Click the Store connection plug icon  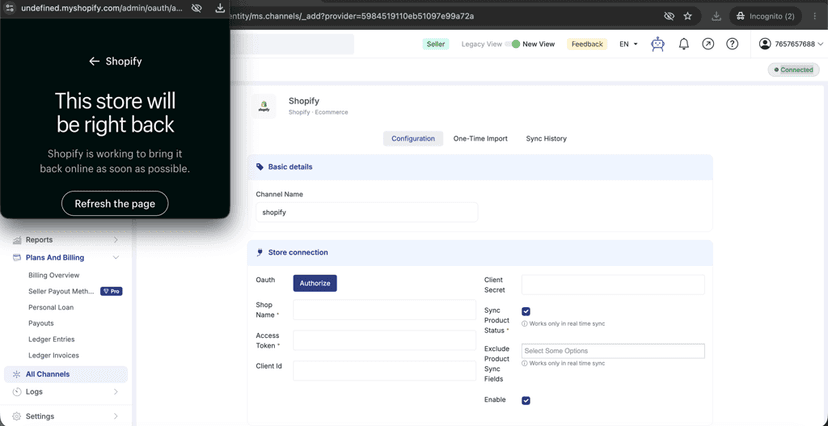click(259, 252)
